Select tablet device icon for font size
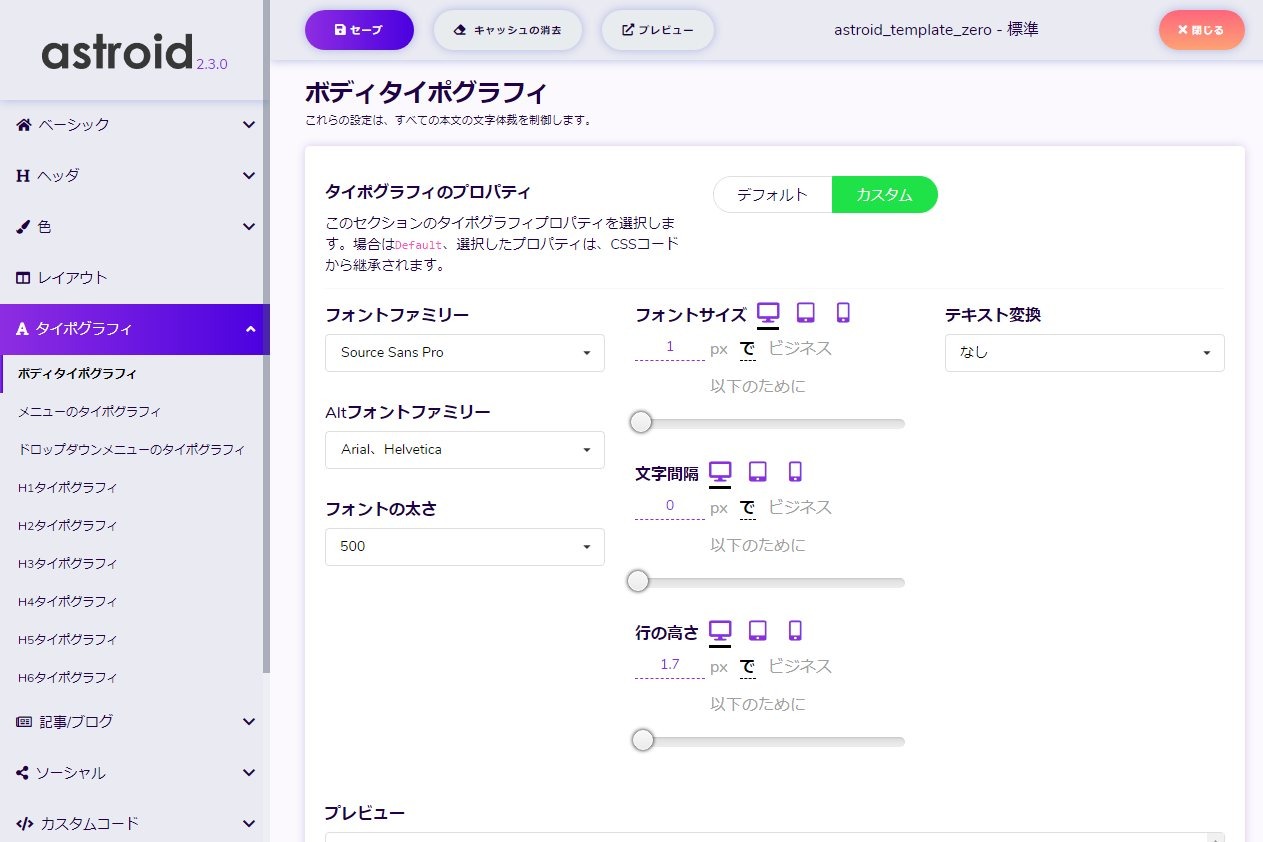 tap(805, 313)
